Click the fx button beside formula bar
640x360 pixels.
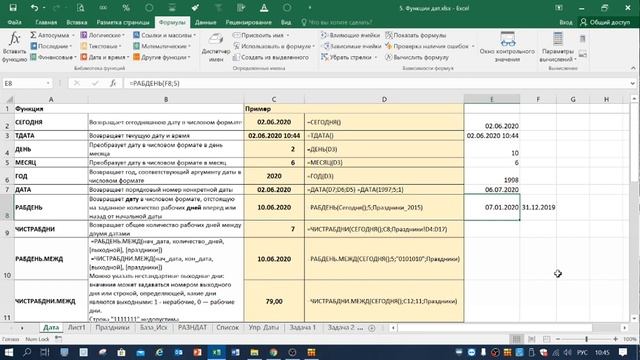coord(113,83)
